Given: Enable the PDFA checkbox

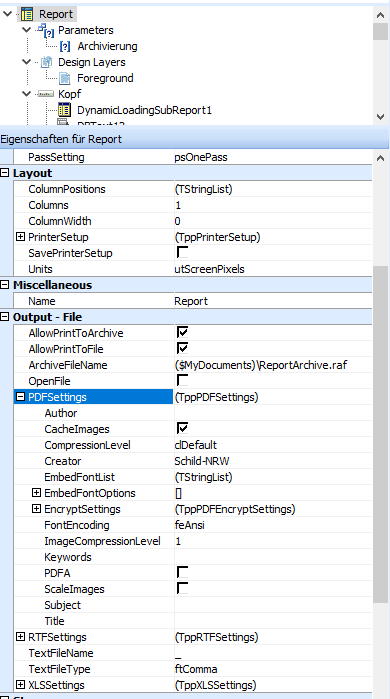Looking at the screenshot, I should (x=182, y=573).
